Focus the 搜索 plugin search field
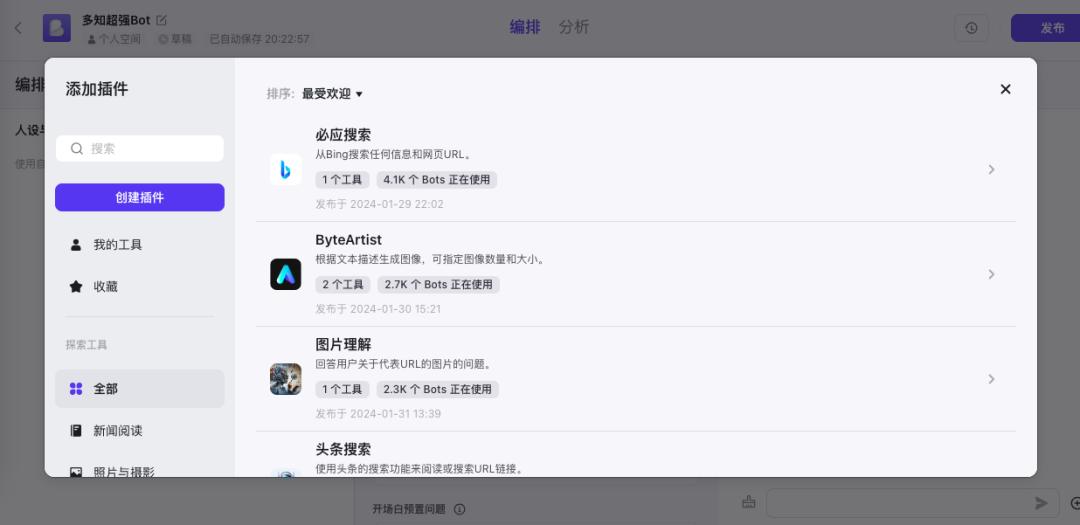The height and width of the screenshot is (525, 1080). (x=140, y=148)
